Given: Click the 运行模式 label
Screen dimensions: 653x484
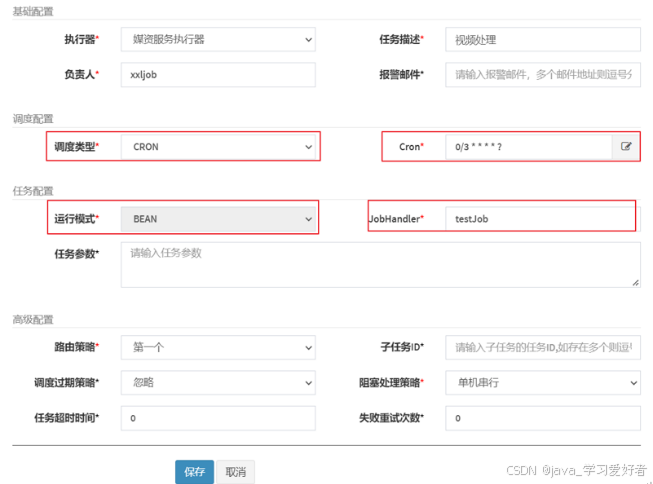Looking at the screenshot, I should pyautogui.click(x=77, y=219).
